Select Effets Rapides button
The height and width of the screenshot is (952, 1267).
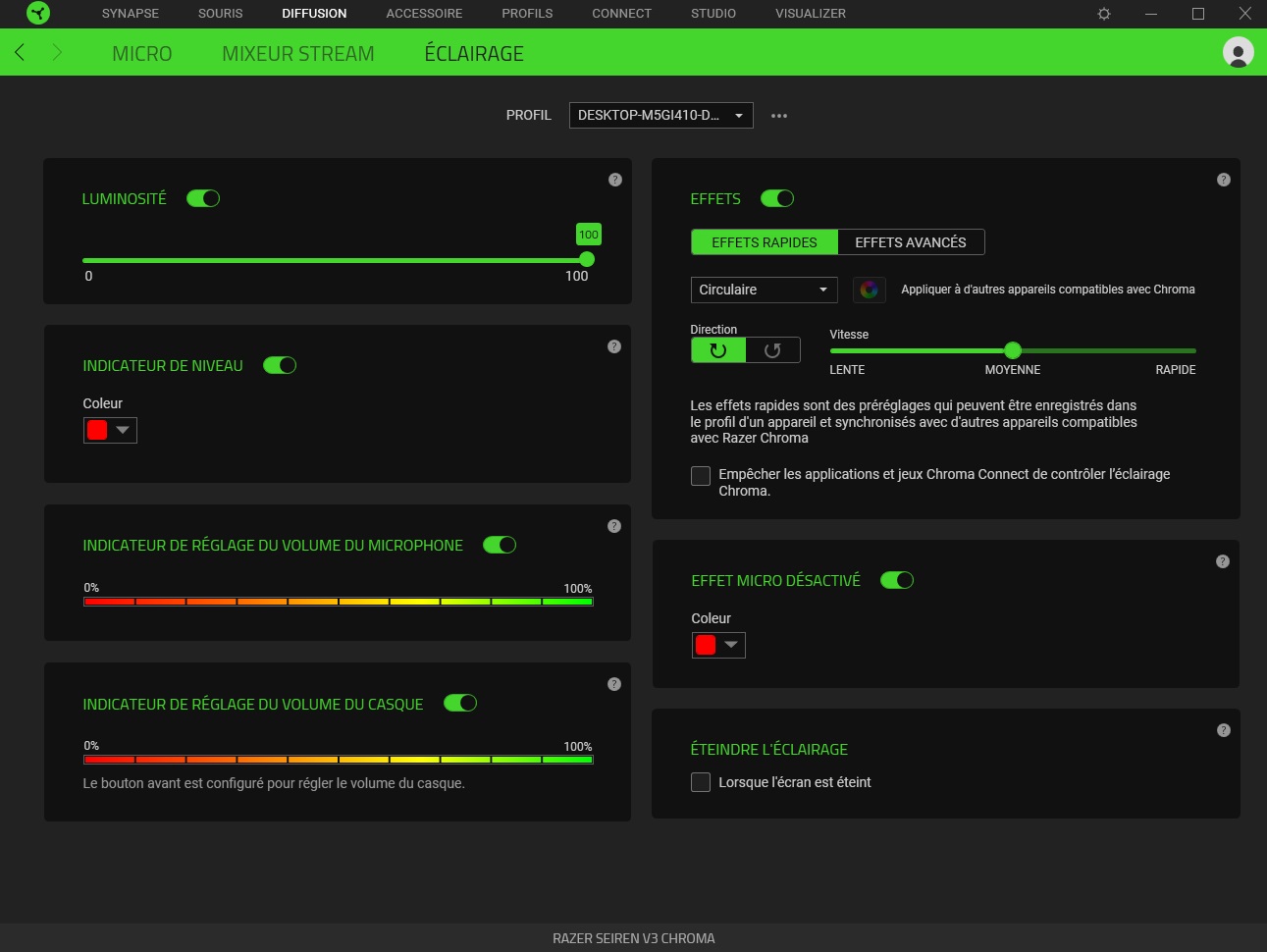(x=765, y=242)
